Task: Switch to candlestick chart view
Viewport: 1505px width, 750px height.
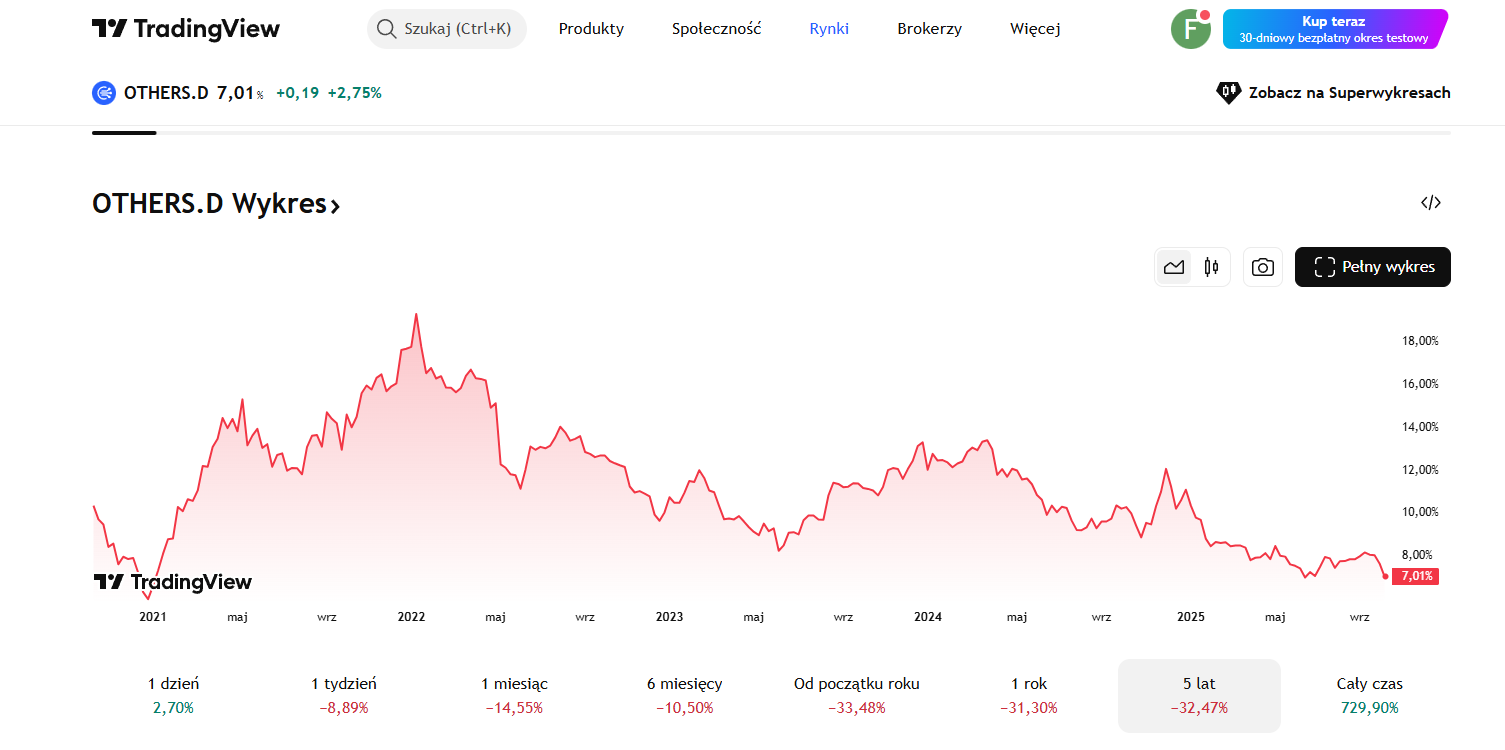Action: [1211, 267]
